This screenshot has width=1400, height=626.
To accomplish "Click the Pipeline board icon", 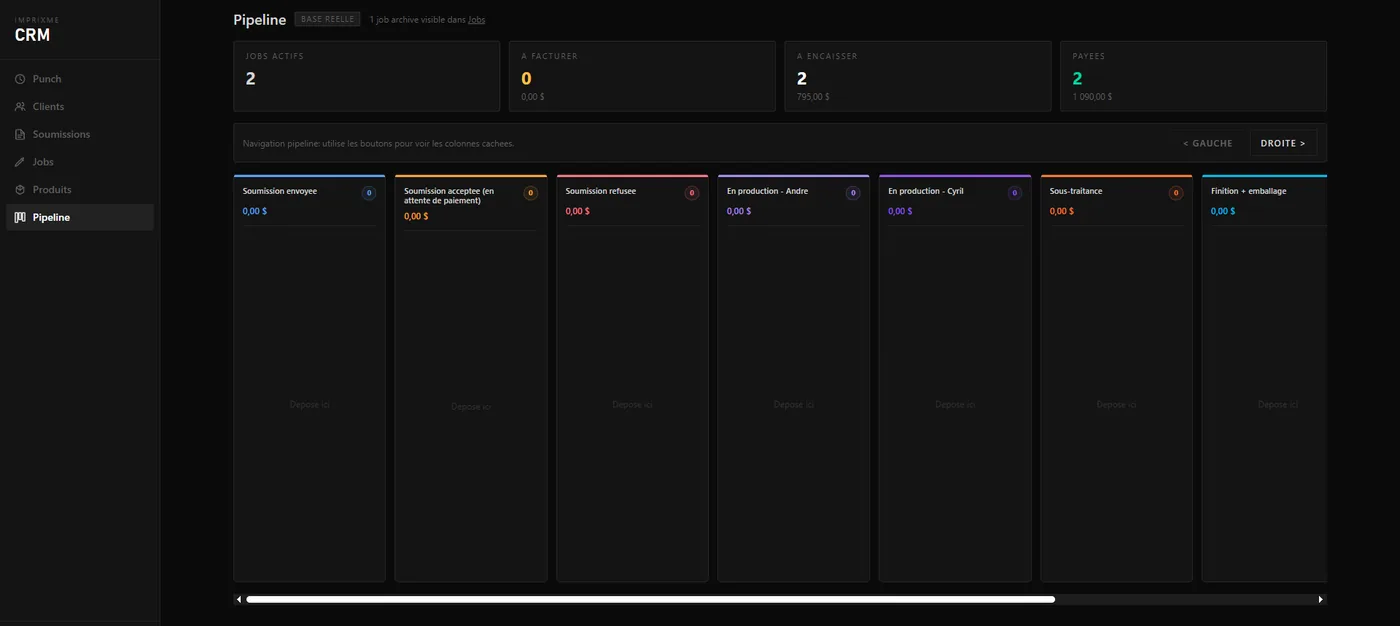I will coord(20,217).
